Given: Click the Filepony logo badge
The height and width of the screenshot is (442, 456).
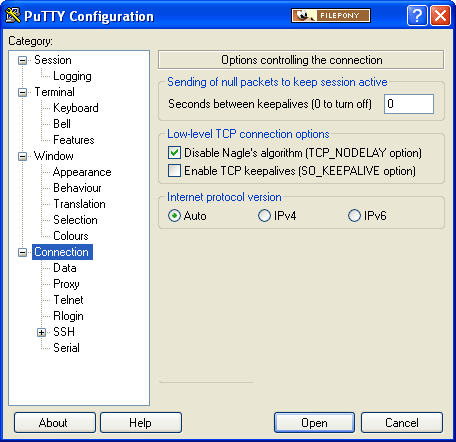Looking at the screenshot, I should point(331,15).
